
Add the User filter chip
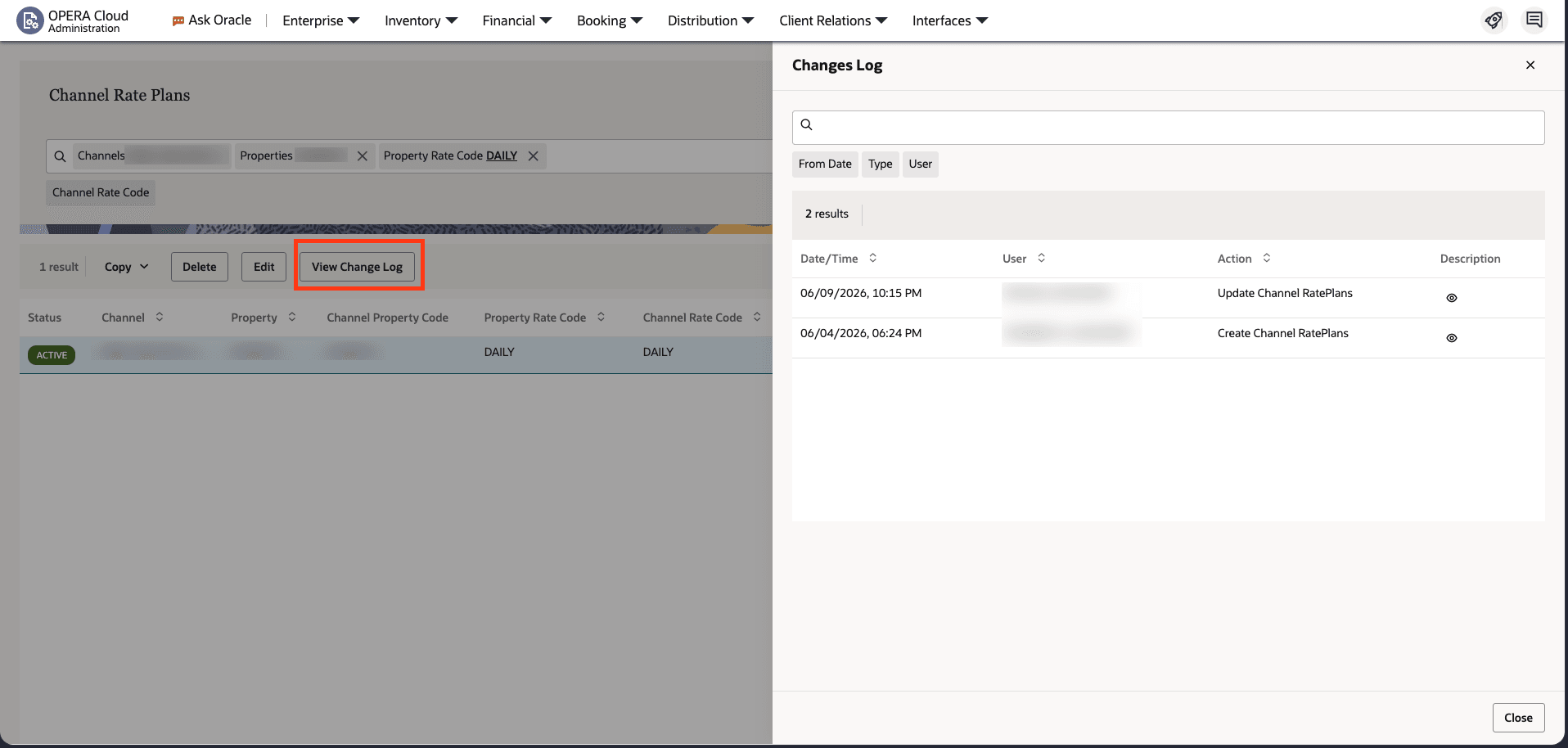[x=920, y=164]
